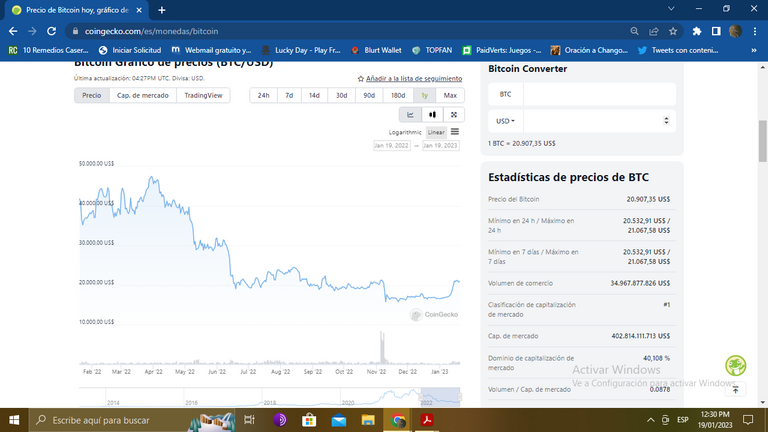Click the chart navigator range selection
The image size is (768, 432).
pos(440,396)
